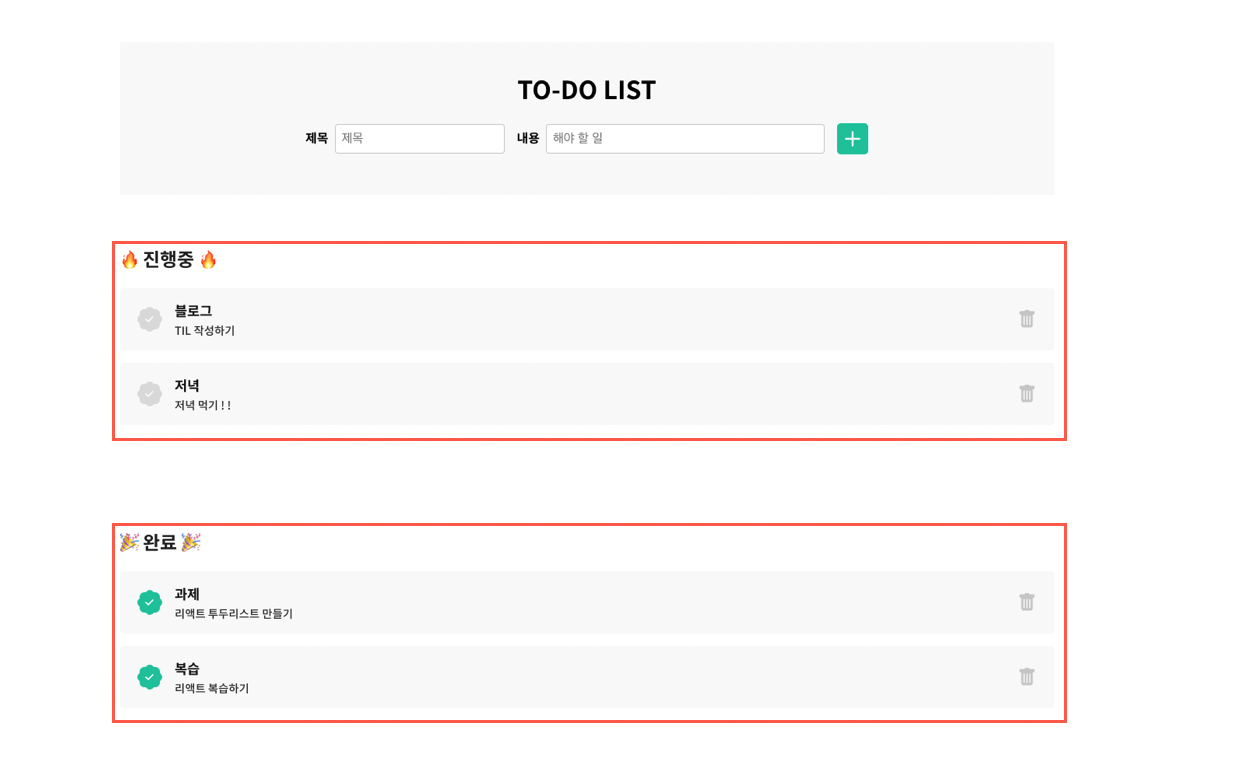This screenshot has height=768, width=1244.
Task: Toggle completion on the 저녁 task
Action: (151, 394)
